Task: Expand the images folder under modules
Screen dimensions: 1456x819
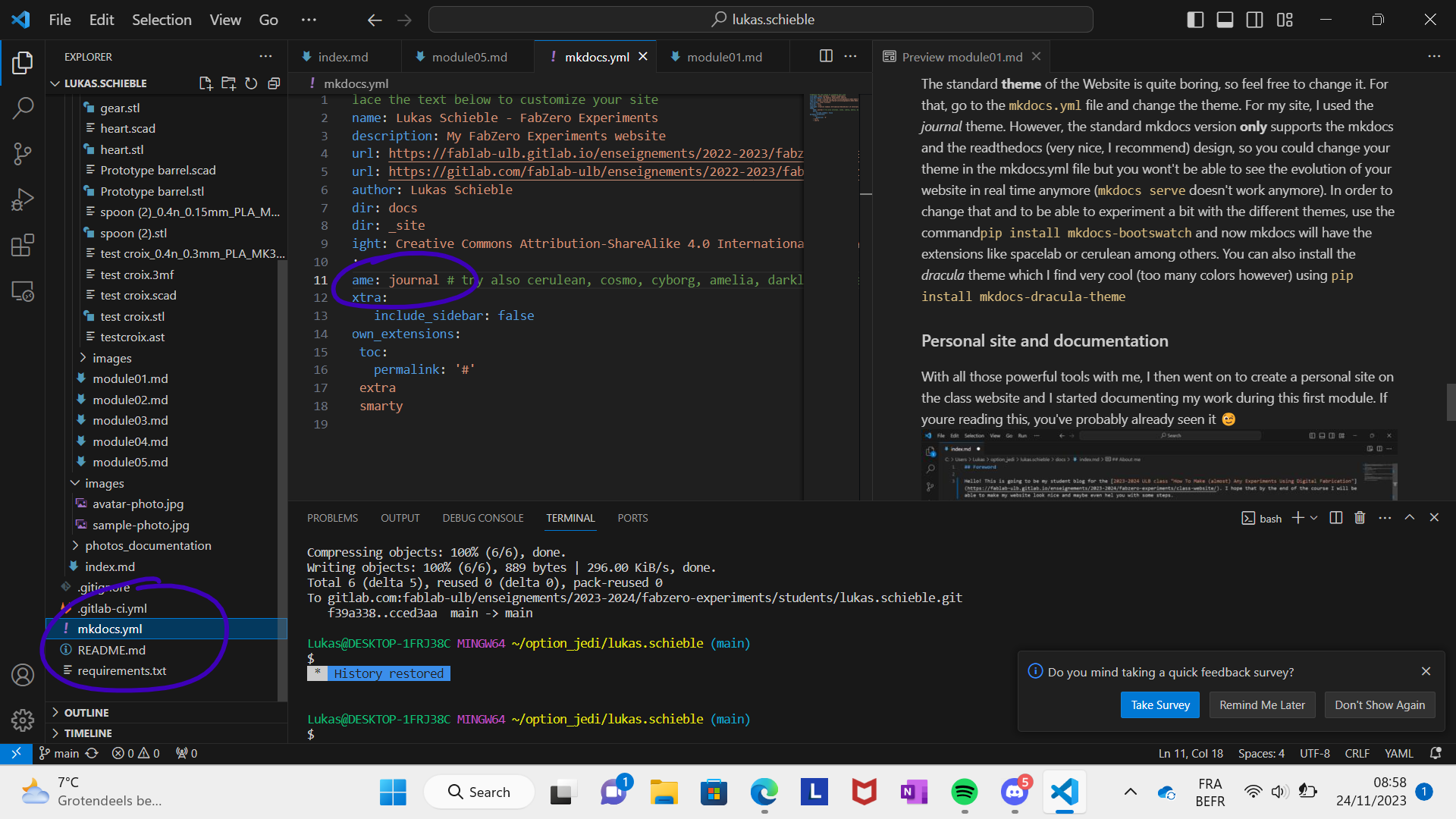Action: (111, 358)
